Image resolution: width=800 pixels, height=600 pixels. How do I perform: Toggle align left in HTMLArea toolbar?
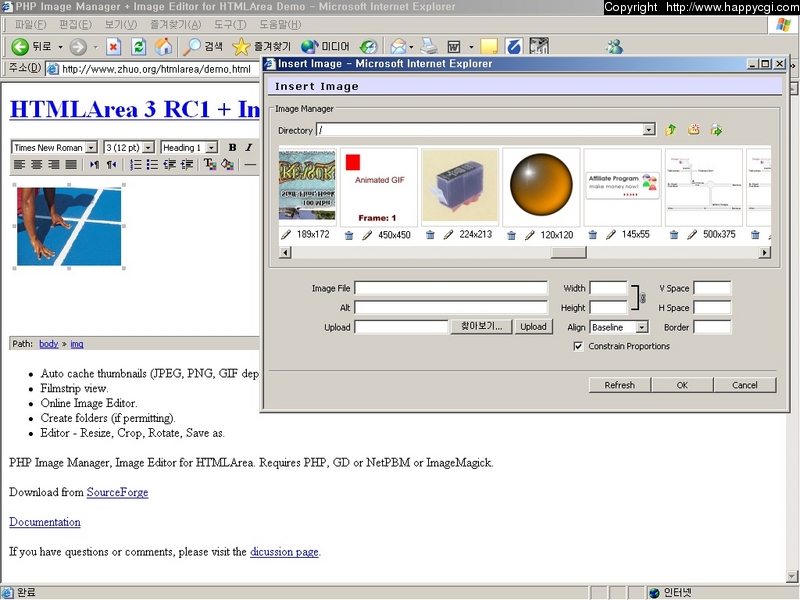tap(19, 164)
